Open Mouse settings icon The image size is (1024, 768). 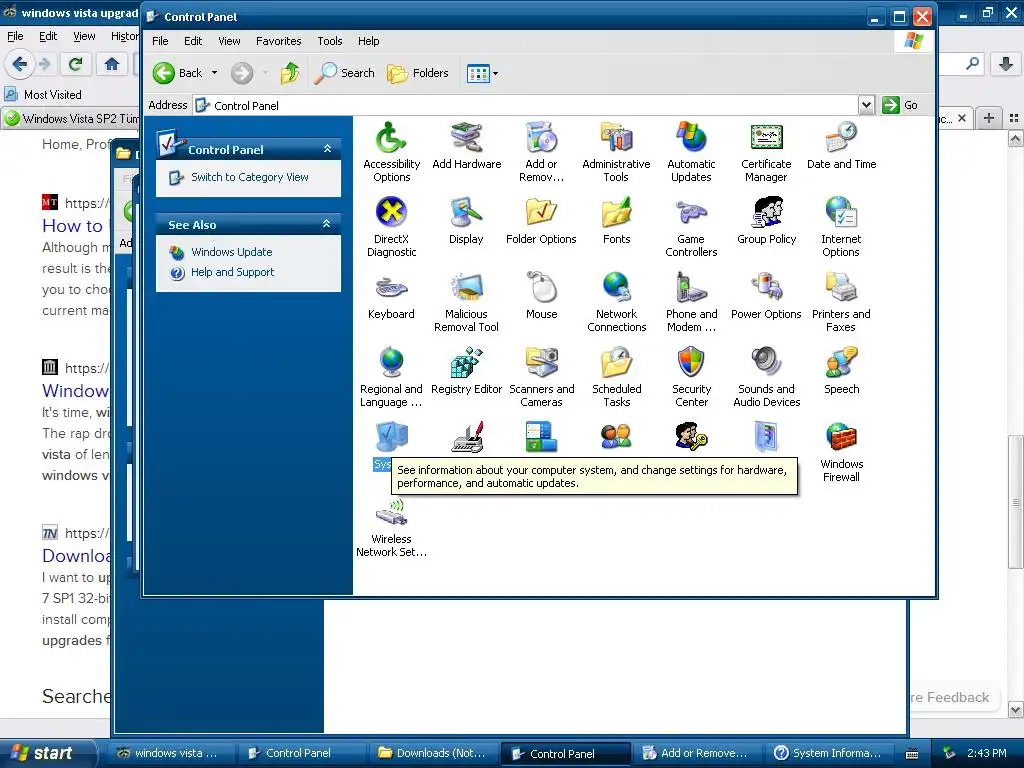[541, 296]
